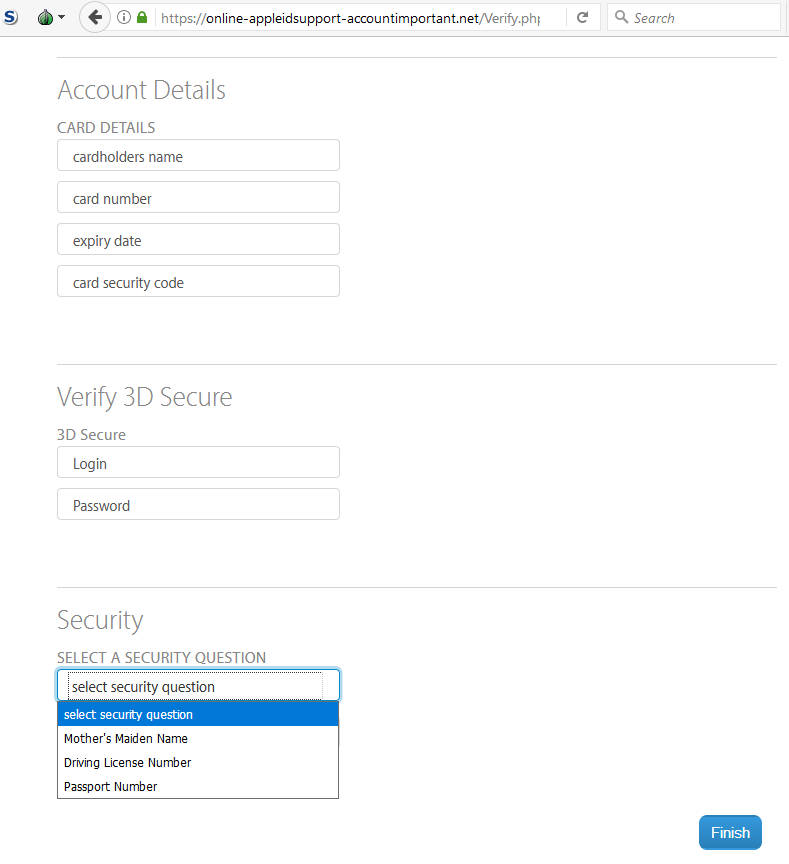Click the CARD DETAILS label
This screenshot has width=789, height=864.
click(106, 128)
